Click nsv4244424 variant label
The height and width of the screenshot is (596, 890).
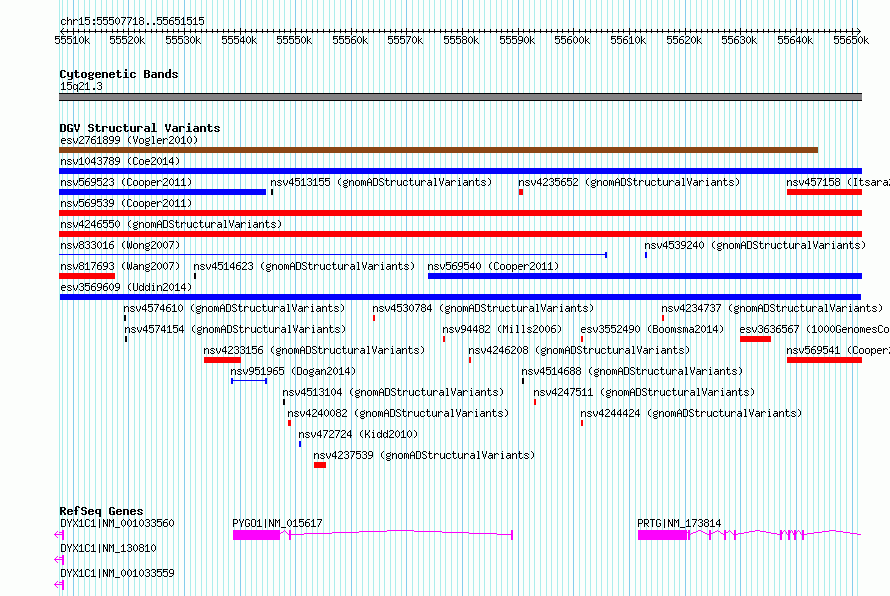[x=691, y=413]
